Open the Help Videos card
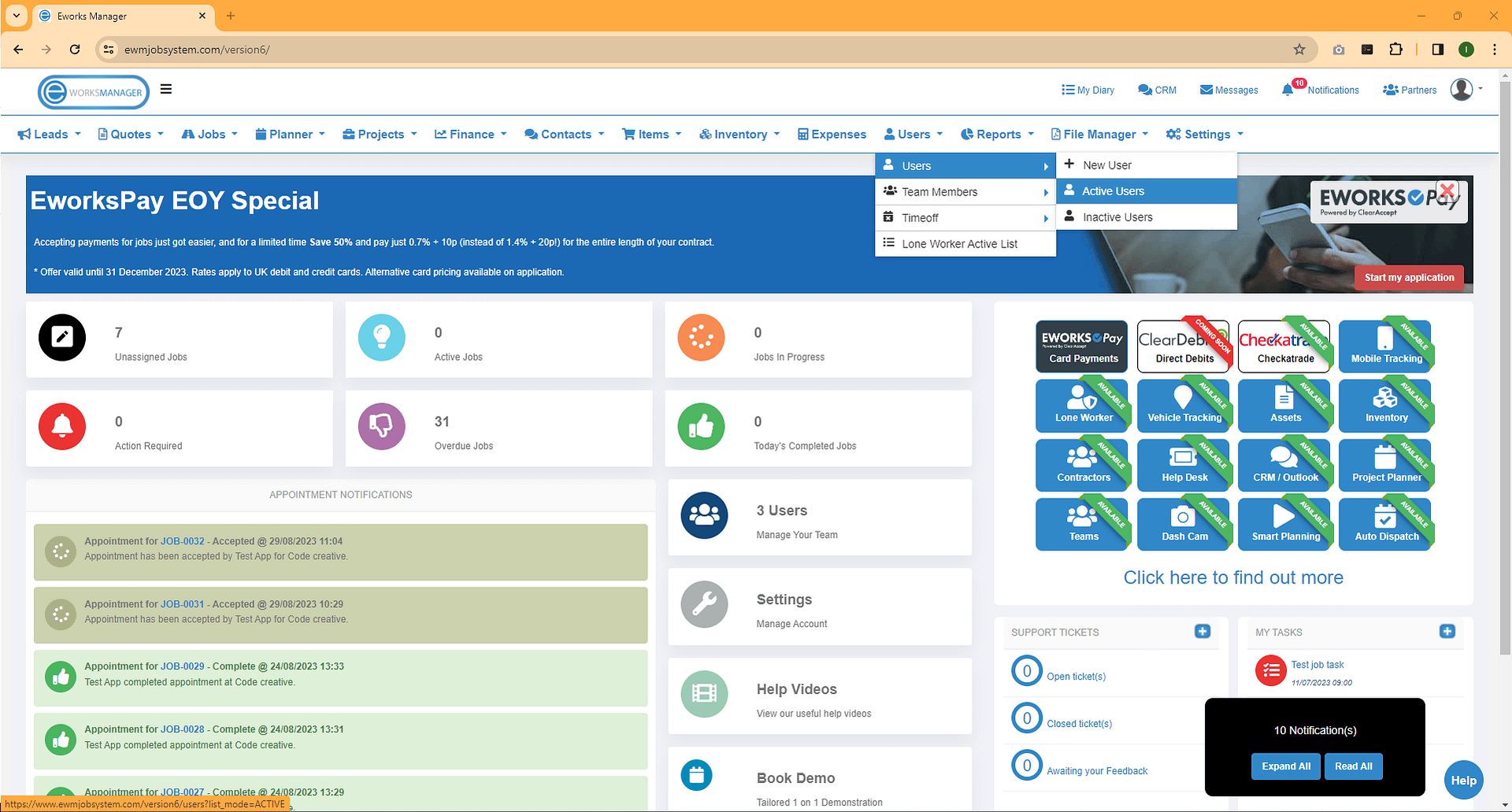 (x=820, y=696)
